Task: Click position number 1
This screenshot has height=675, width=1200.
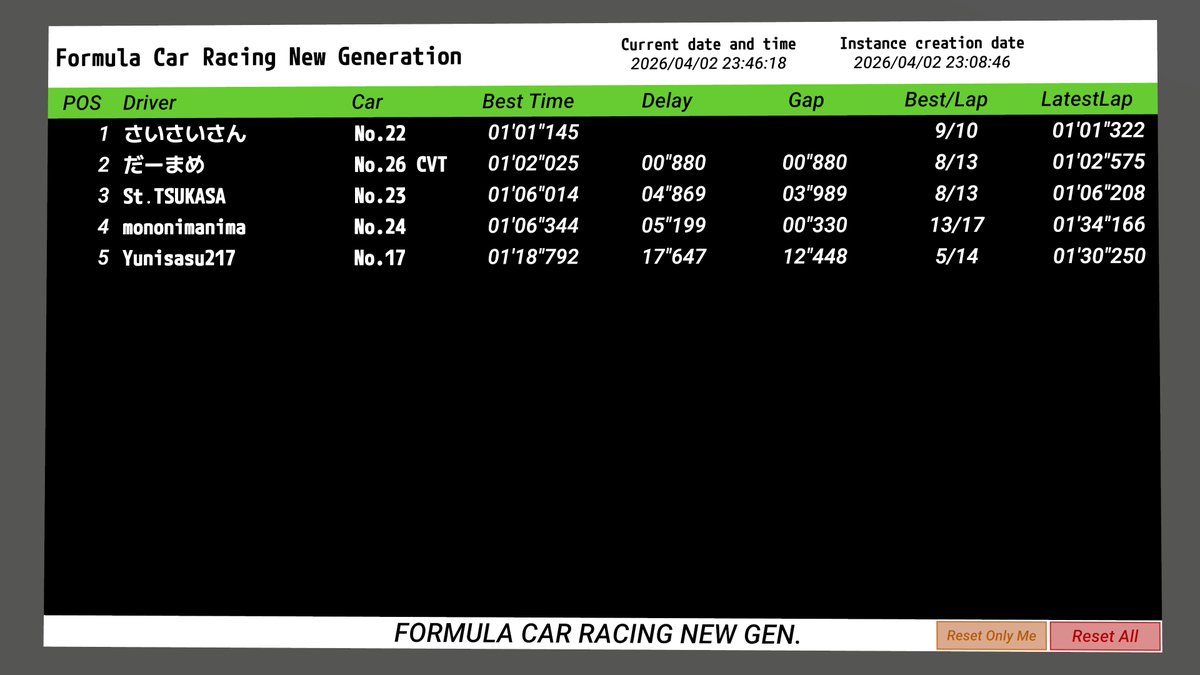Action: pyautogui.click(x=103, y=134)
